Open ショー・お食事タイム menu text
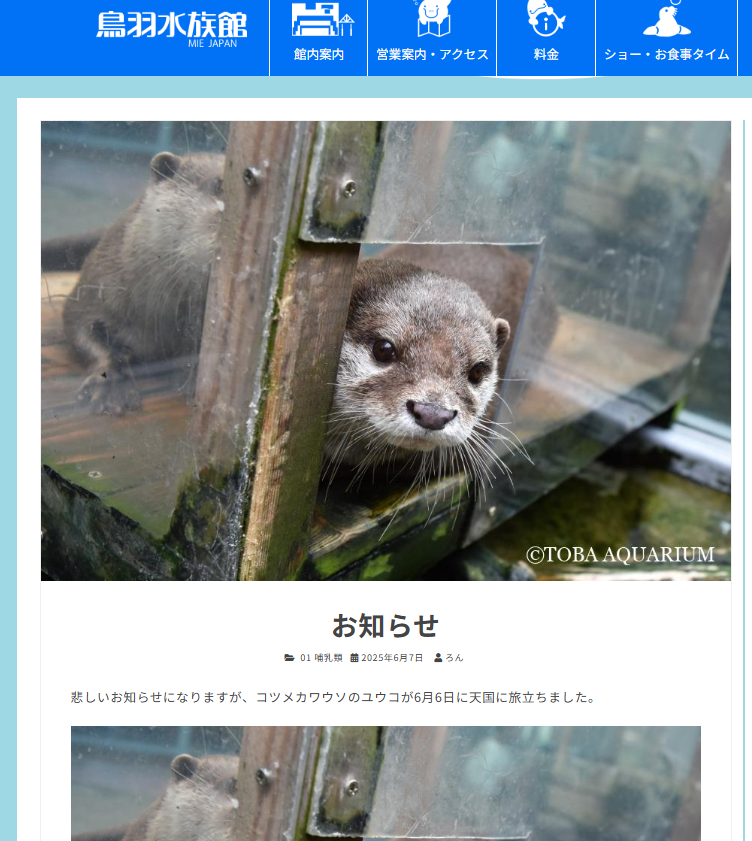752x841 pixels. [x=667, y=54]
